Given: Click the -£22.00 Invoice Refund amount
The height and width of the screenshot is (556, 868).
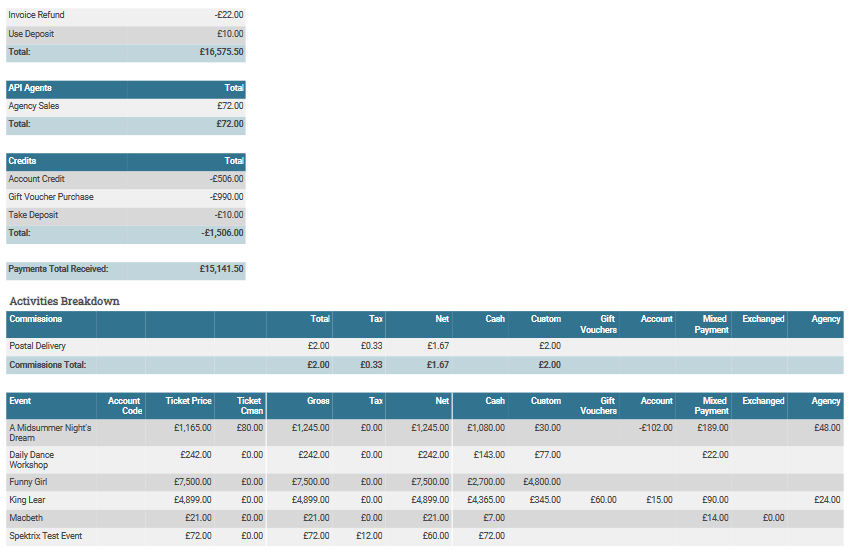Looking at the screenshot, I should click(229, 15).
